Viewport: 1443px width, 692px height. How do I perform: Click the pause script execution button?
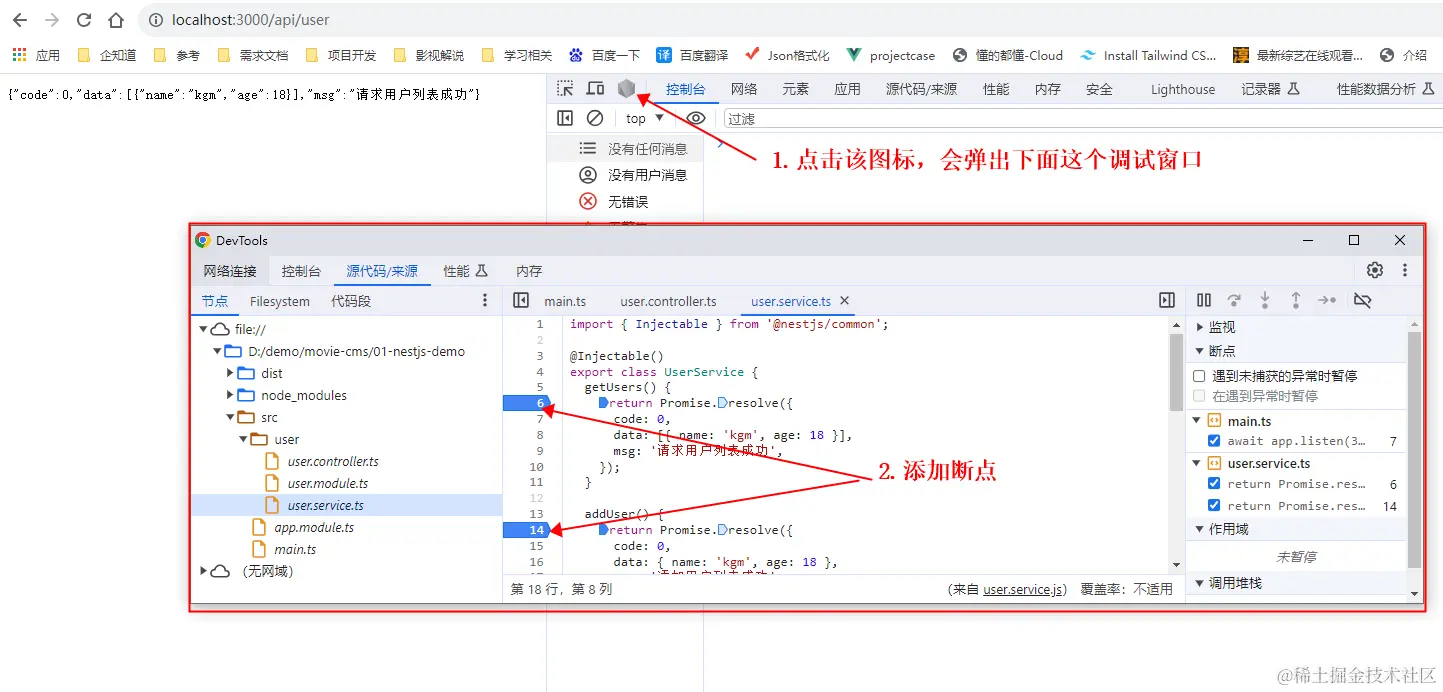[1204, 300]
